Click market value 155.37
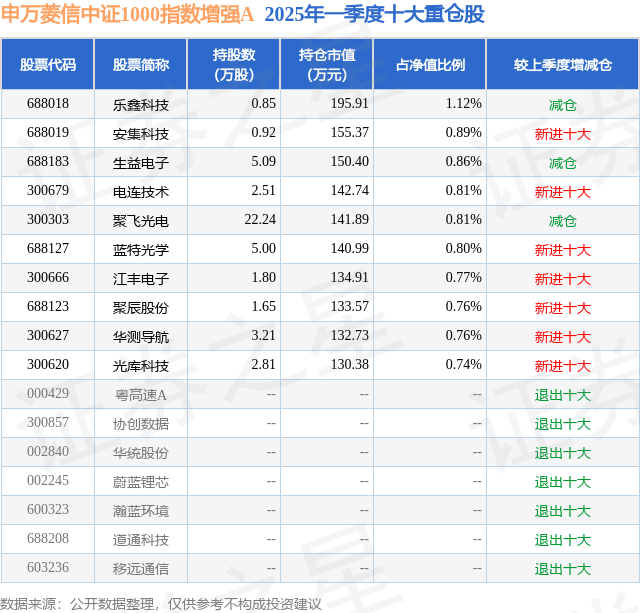 click(350, 133)
